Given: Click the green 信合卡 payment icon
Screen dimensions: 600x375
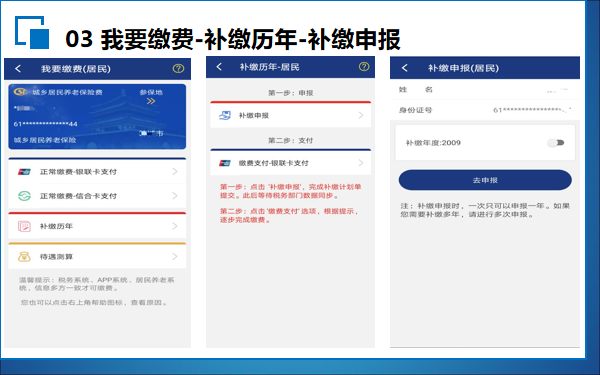Looking at the screenshot, I should tap(24, 196).
